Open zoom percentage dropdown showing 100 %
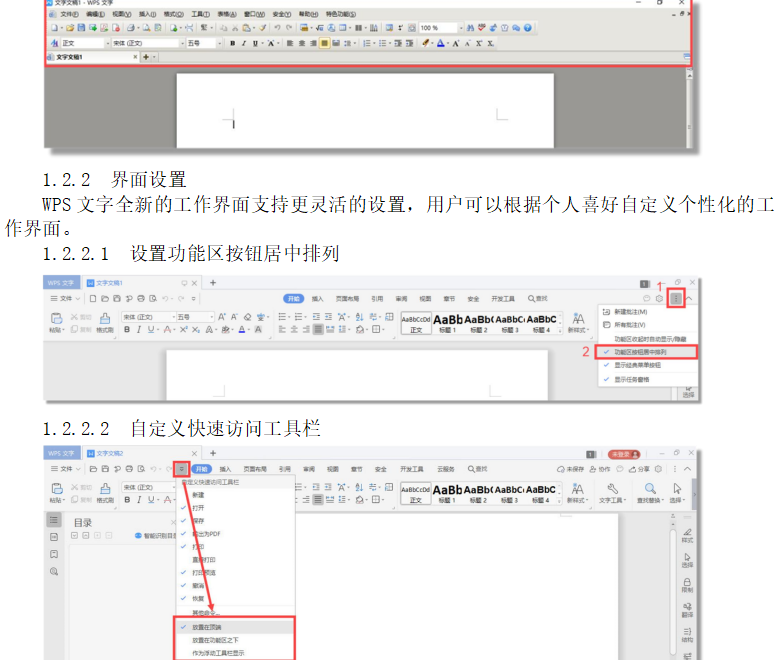 tap(436, 28)
